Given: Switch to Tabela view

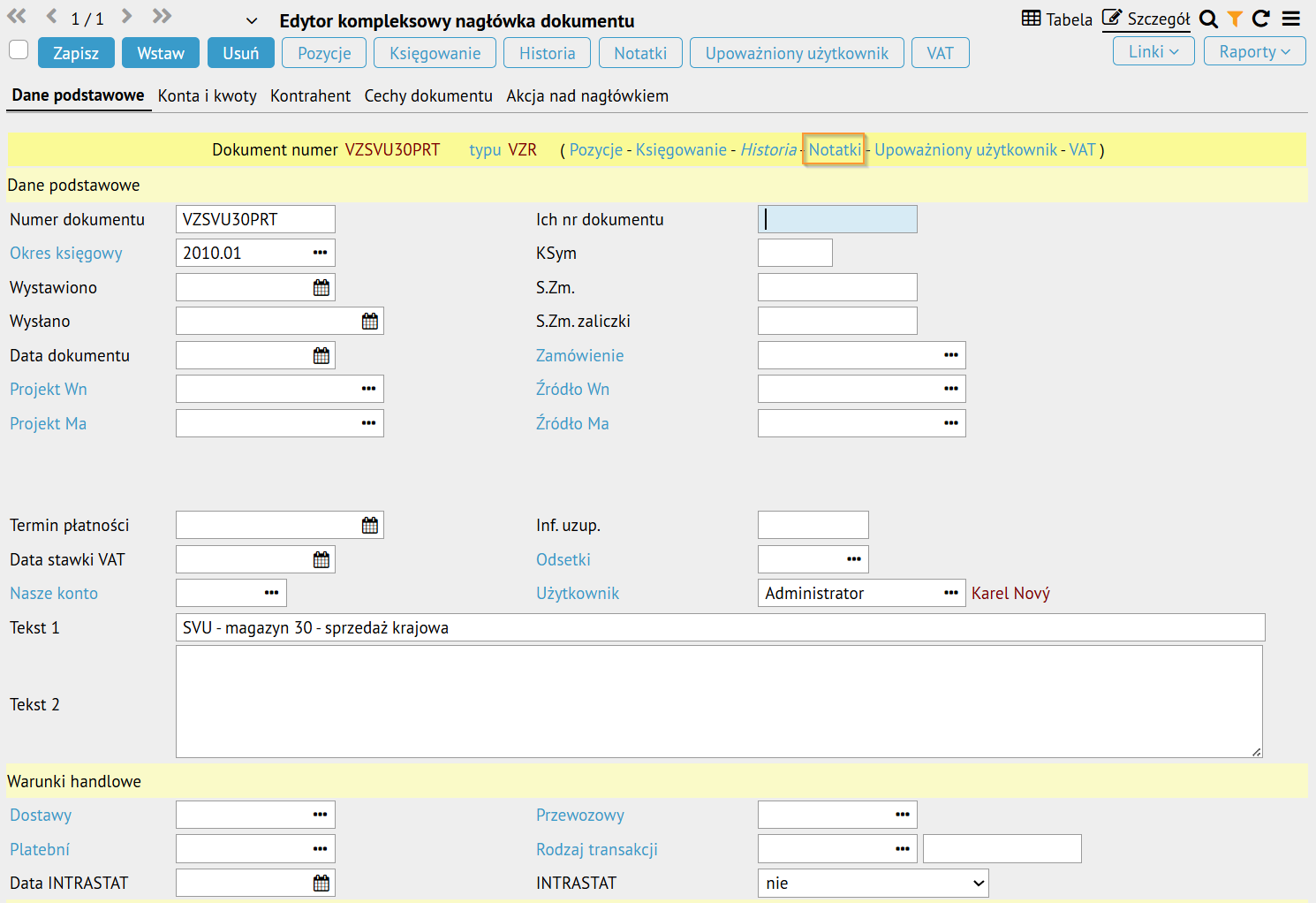Looking at the screenshot, I should point(1057,19).
